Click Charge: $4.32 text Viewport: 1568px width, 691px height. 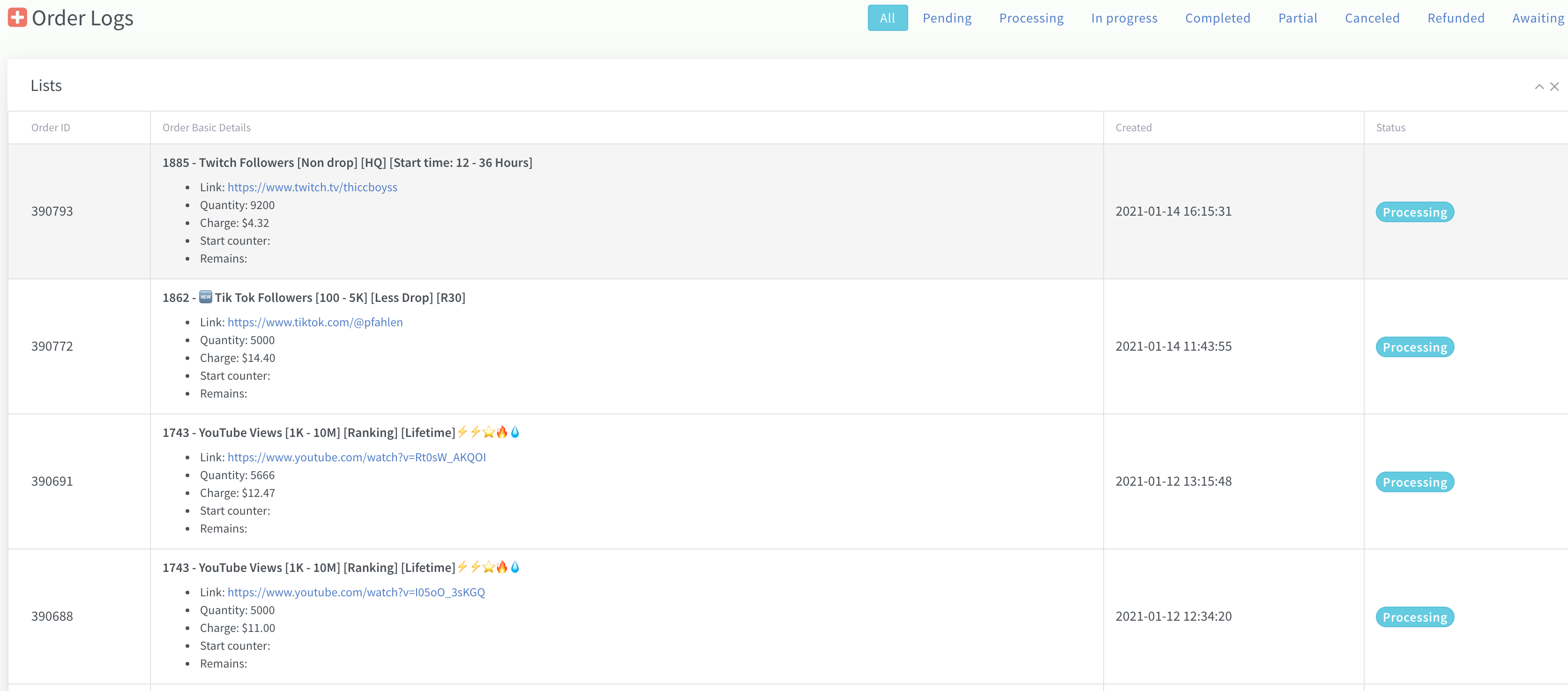point(234,223)
